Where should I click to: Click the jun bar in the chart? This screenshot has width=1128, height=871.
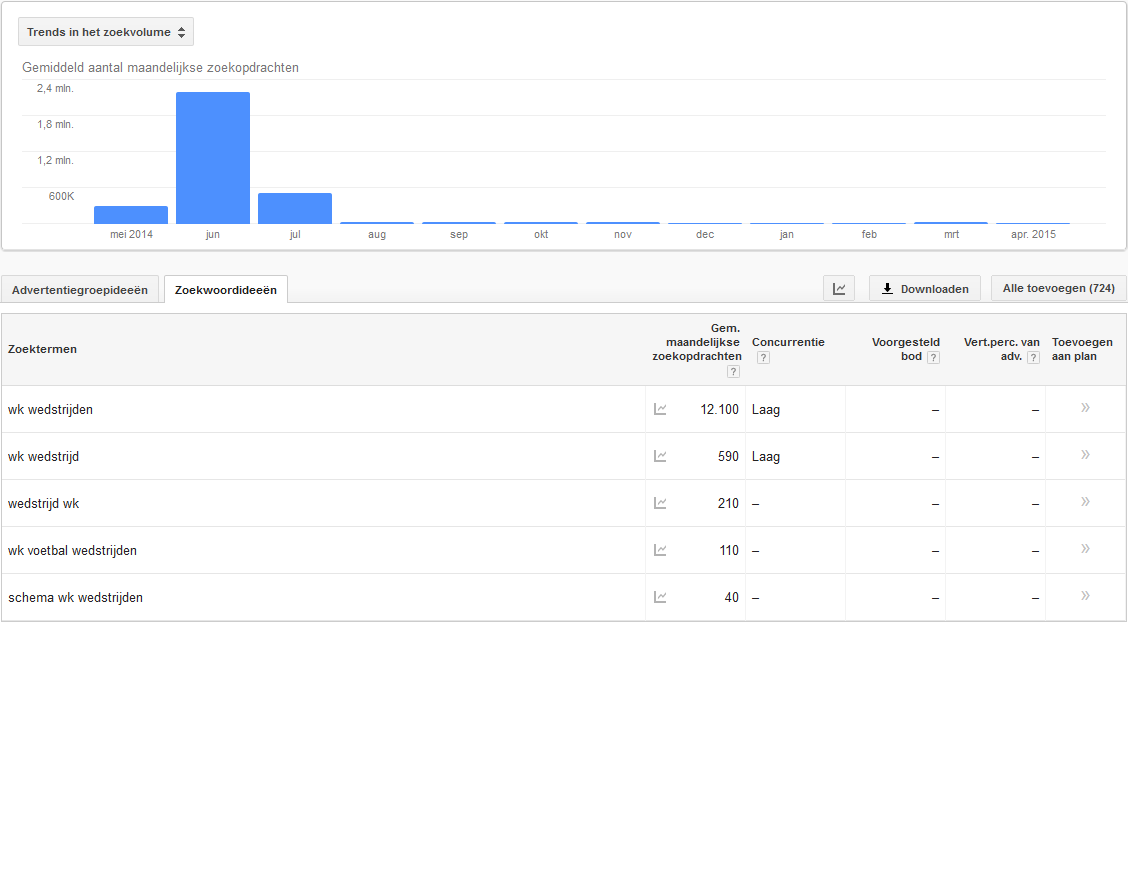click(x=213, y=158)
